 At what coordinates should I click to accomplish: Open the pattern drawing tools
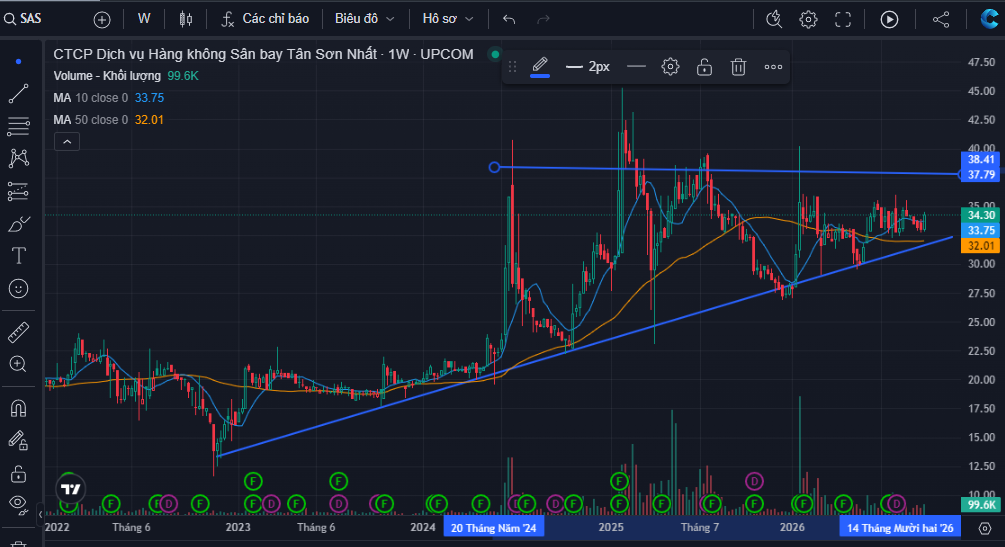coord(19,158)
